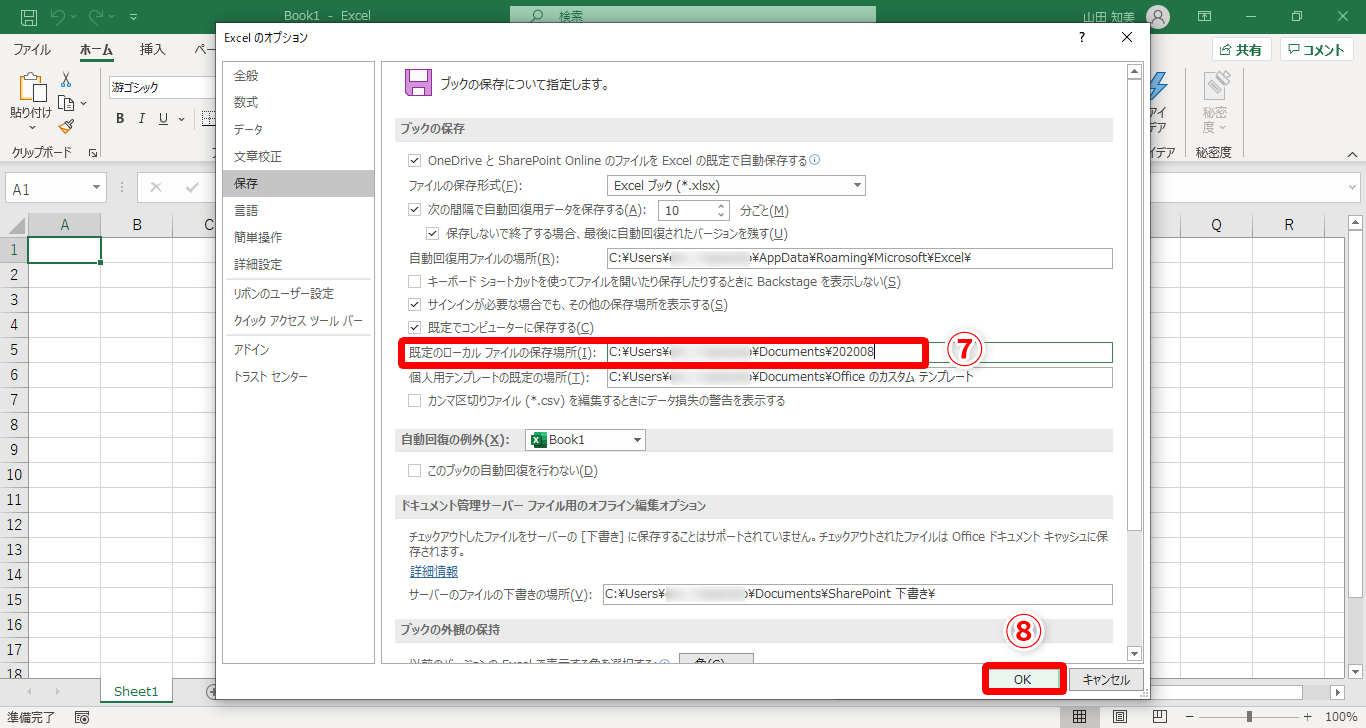This screenshot has width=1366, height=728.
Task: Click the Help question mark in the options dialog
Action: point(1081,37)
